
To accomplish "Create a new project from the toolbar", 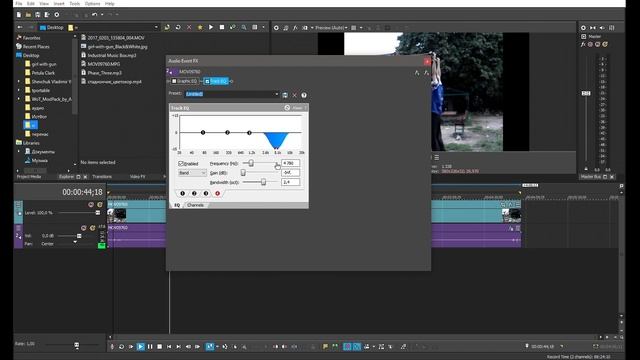I will click(19, 15).
